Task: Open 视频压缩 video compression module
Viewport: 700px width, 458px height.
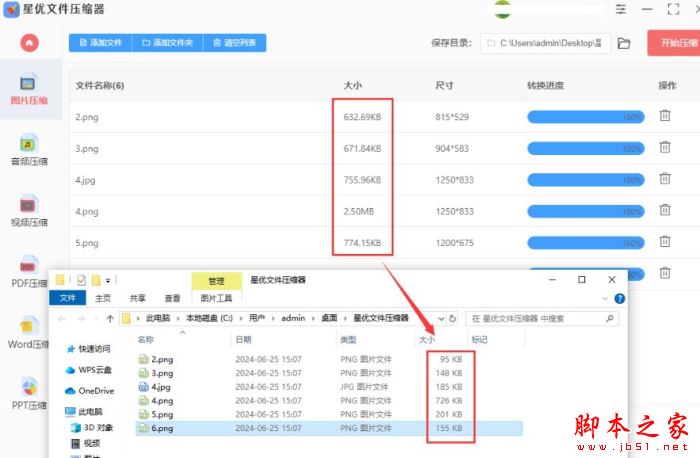Action: coord(29,211)
